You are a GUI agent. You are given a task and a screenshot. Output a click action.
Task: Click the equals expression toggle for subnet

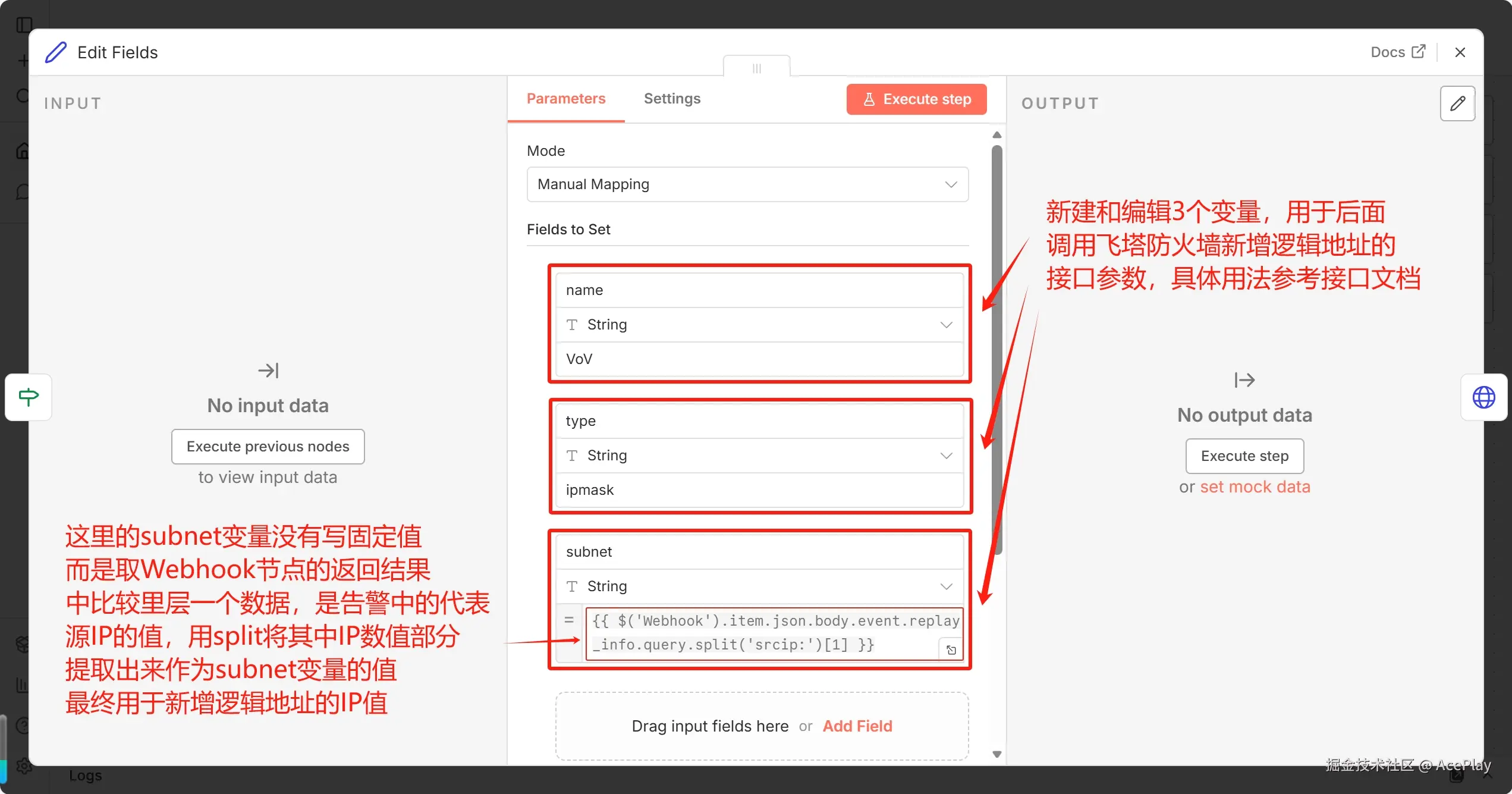(x=569, y=620)
